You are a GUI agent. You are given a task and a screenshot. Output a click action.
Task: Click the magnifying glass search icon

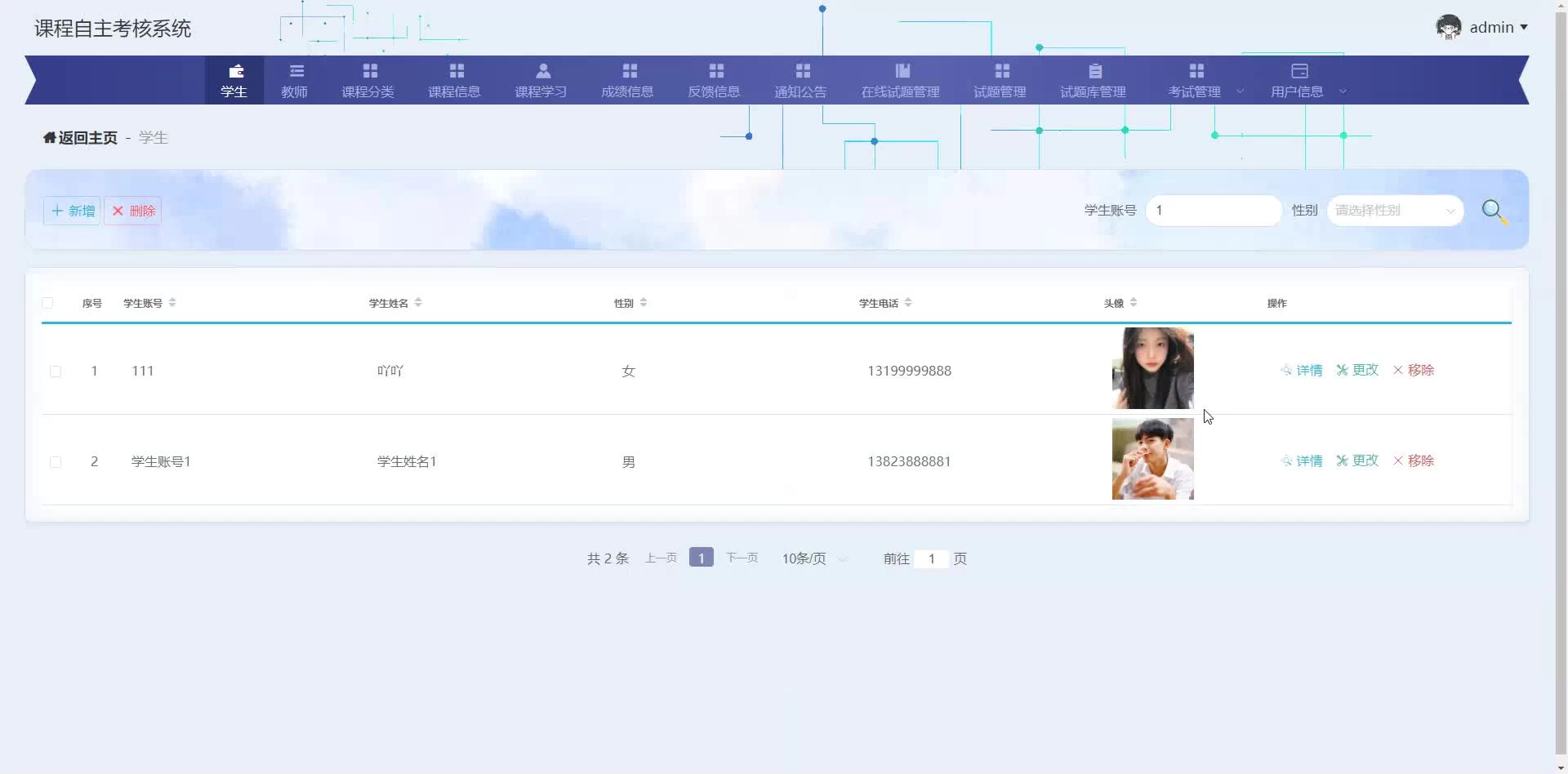pyautogui.click(x=1494, y=211)
